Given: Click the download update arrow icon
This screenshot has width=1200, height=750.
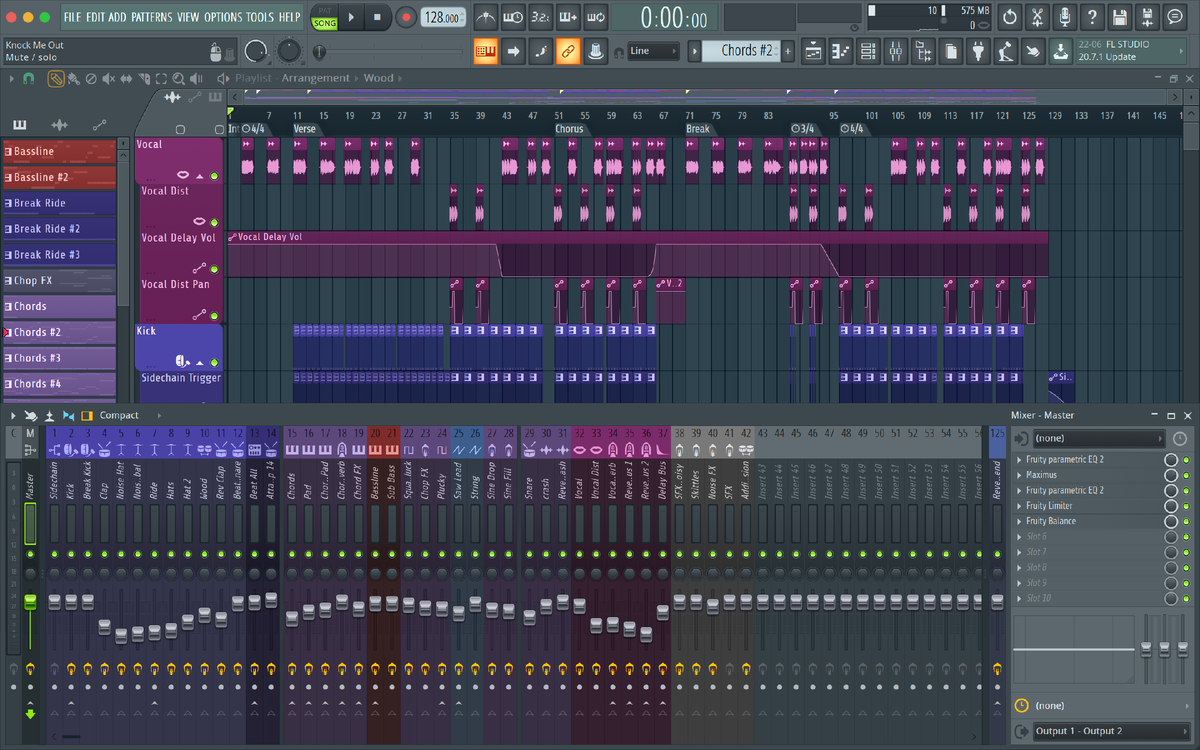Looking at the screenshot, I should (1060, 51).
